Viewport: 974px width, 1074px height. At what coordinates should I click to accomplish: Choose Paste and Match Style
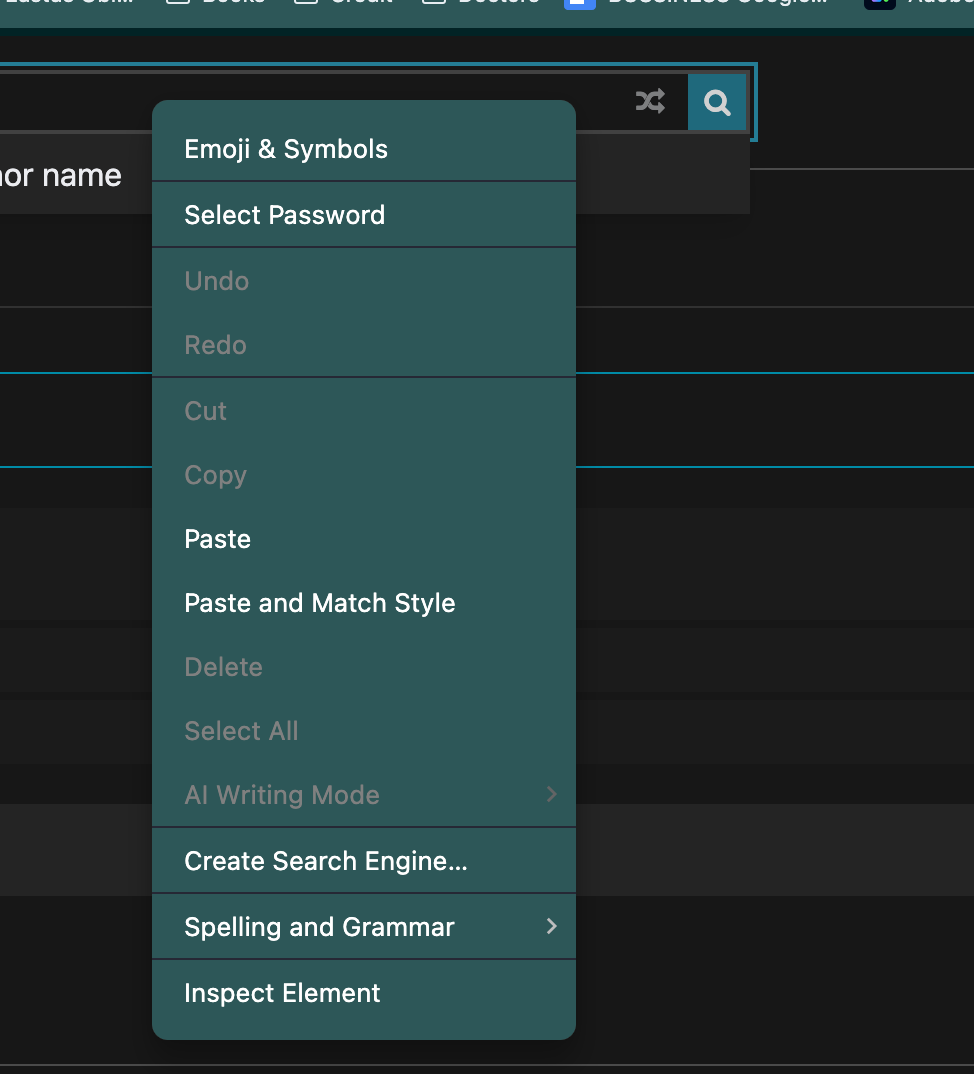(x=320, y=603)
